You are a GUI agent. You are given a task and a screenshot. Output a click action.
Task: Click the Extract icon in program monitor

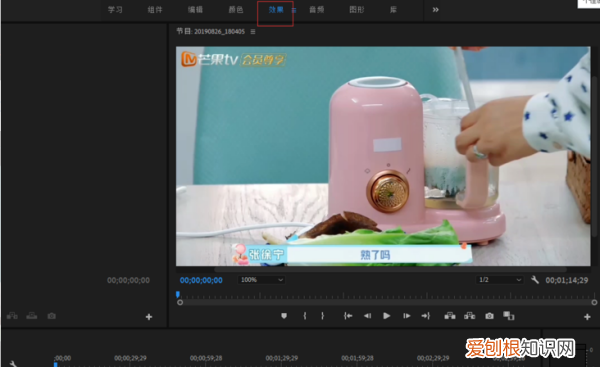tap(470, 316)
